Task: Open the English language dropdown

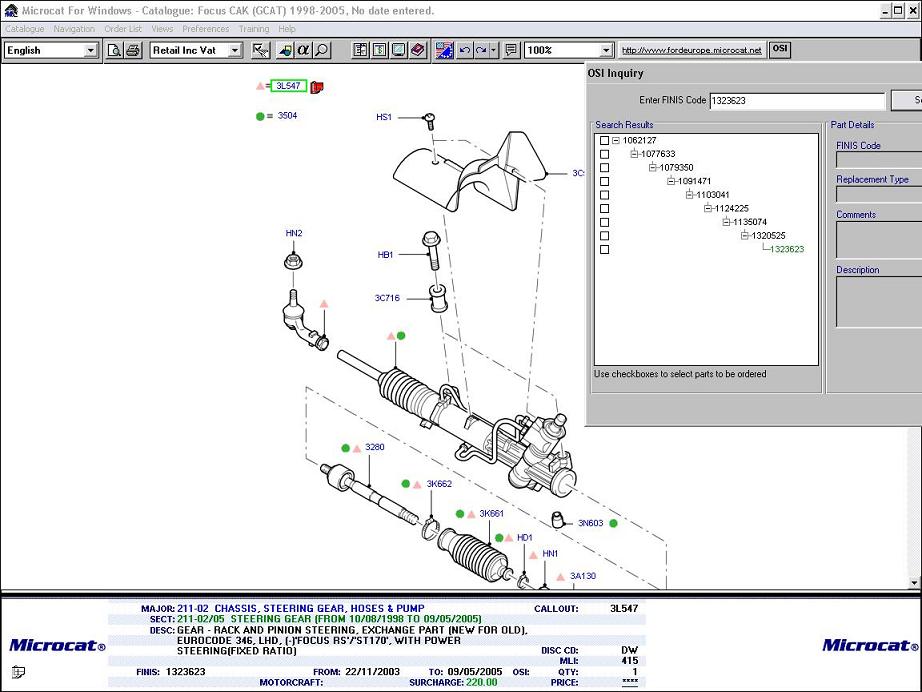Action: coord(90,50)
